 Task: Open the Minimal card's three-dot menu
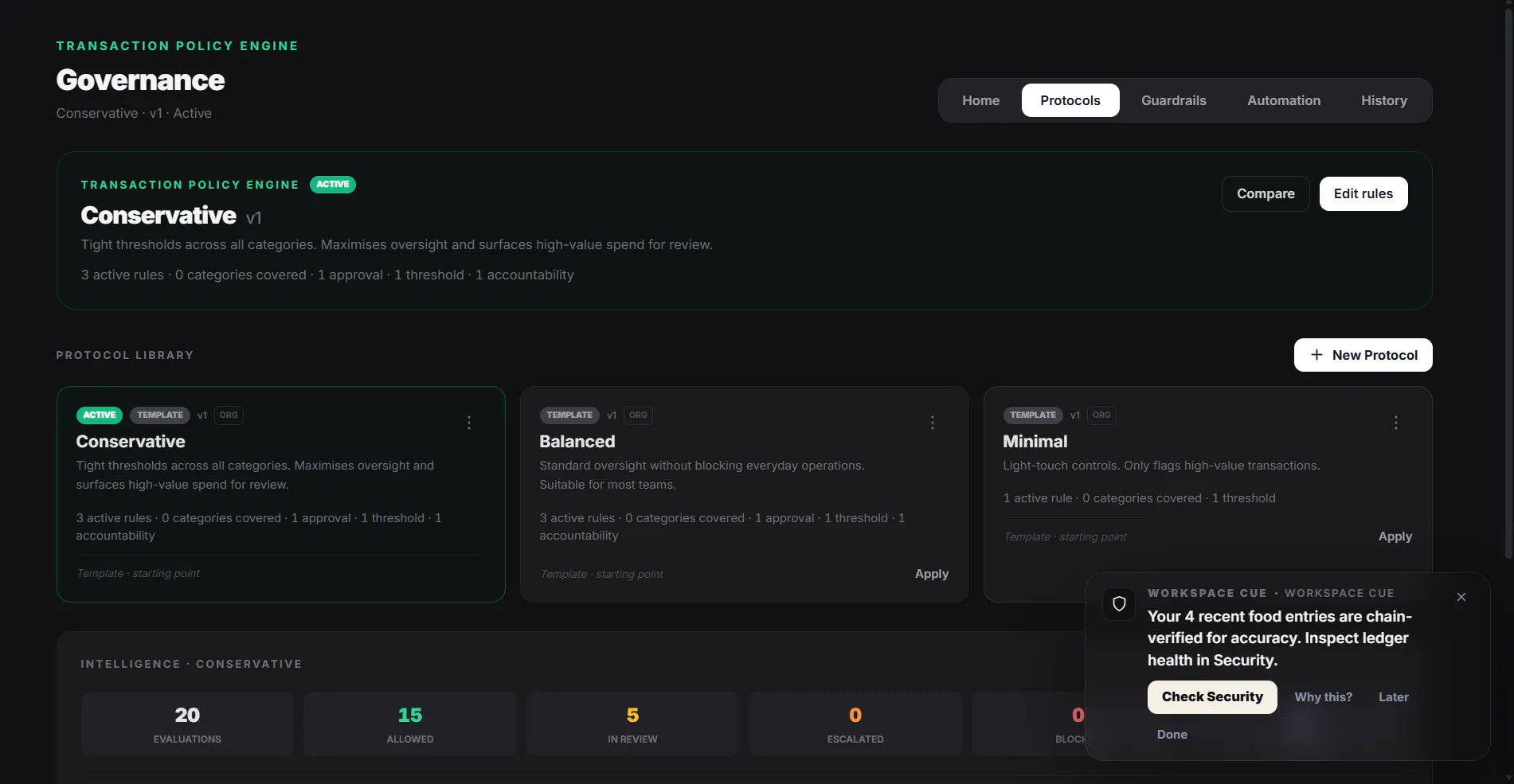pyautogui.click(x=1396, y=423)
